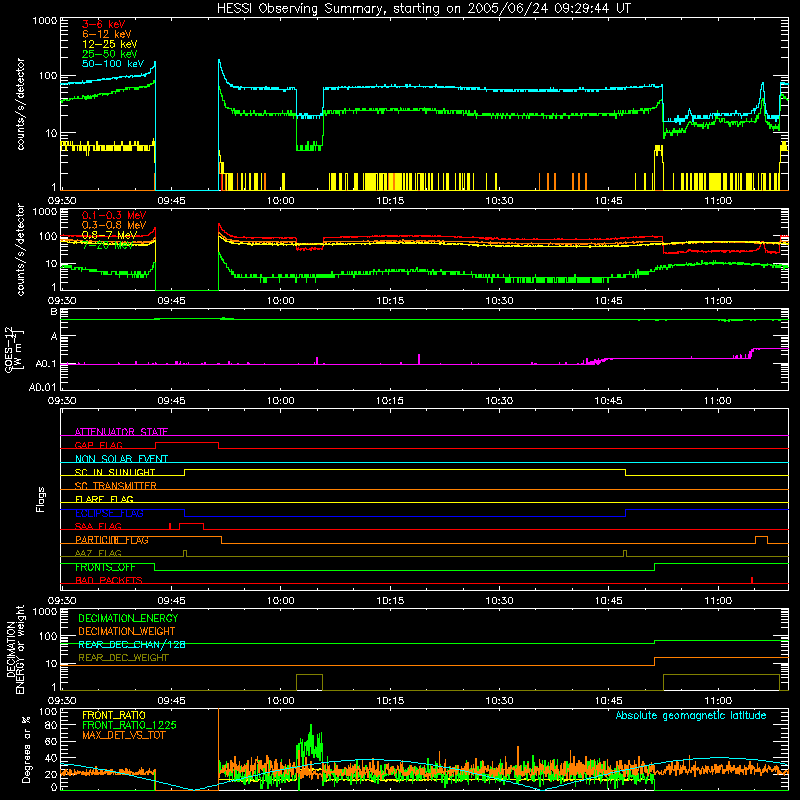Viewport: 800px width, 800px height.
Task: Select the SAA_FLAG label
Action: pos(98,526)
